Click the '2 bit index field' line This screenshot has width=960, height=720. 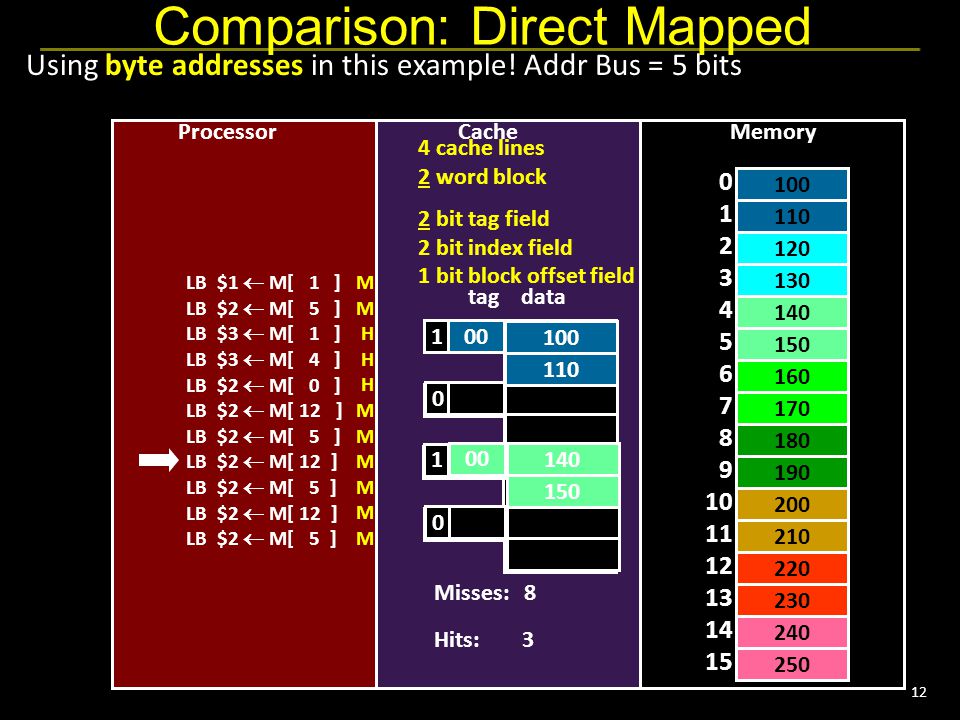(495, 247)
